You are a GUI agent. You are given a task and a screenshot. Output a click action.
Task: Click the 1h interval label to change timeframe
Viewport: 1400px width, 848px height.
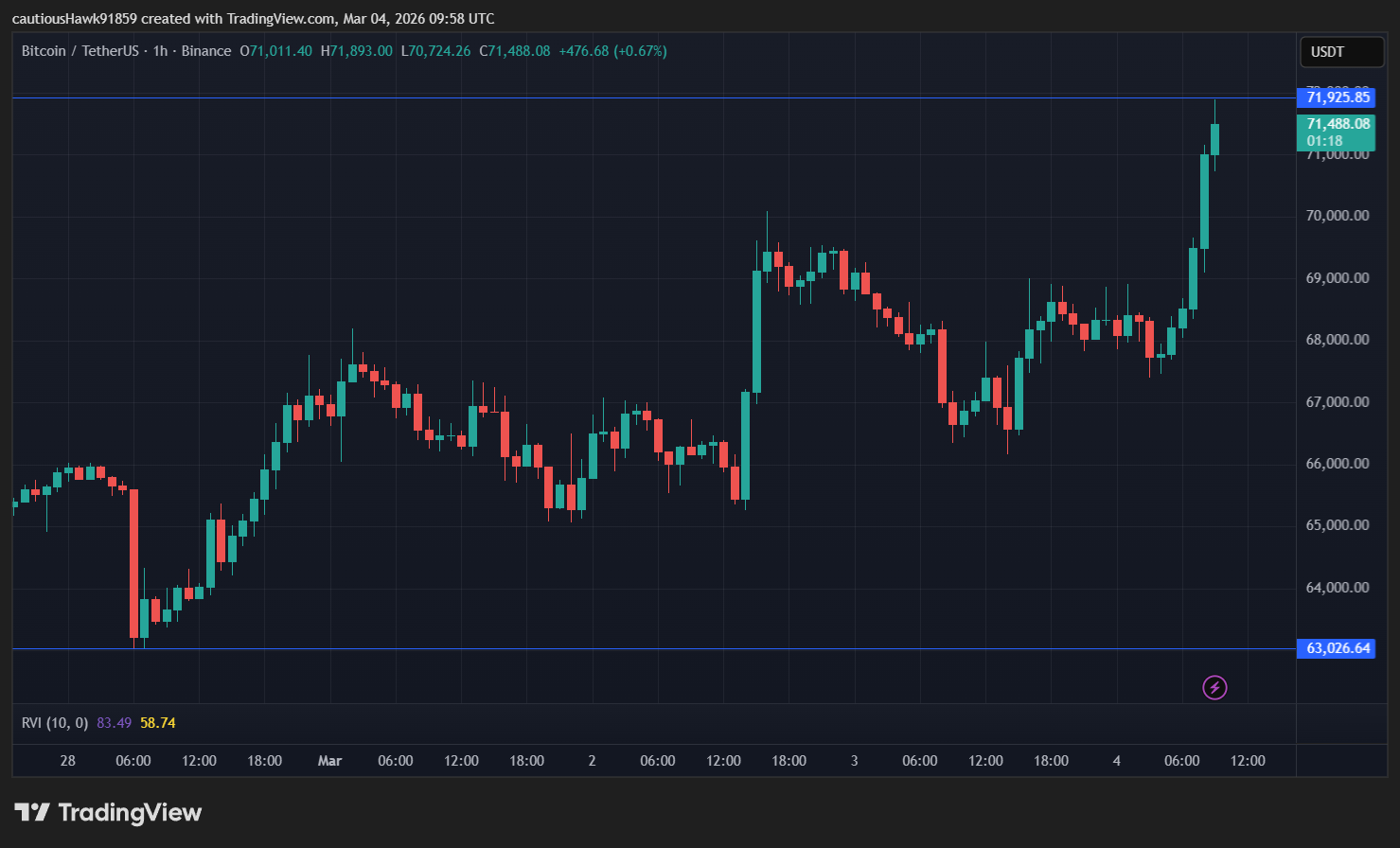157,51
